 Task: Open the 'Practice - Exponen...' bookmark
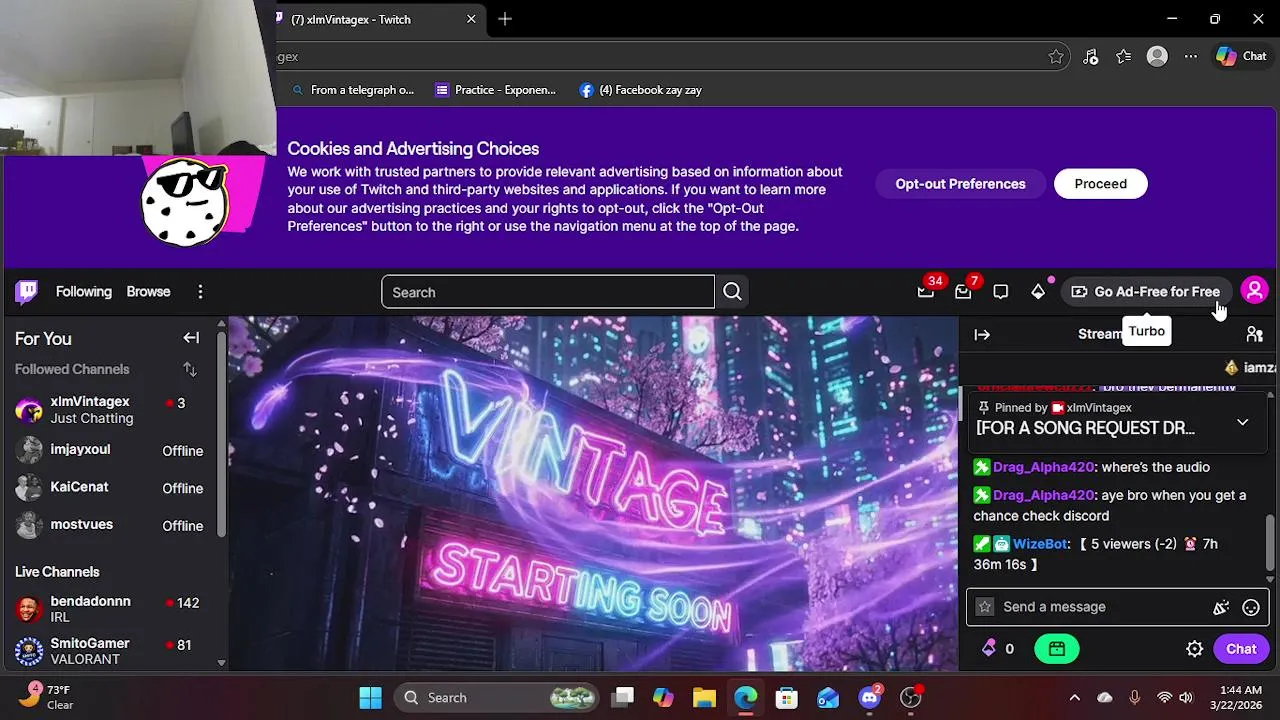point(496,90)
